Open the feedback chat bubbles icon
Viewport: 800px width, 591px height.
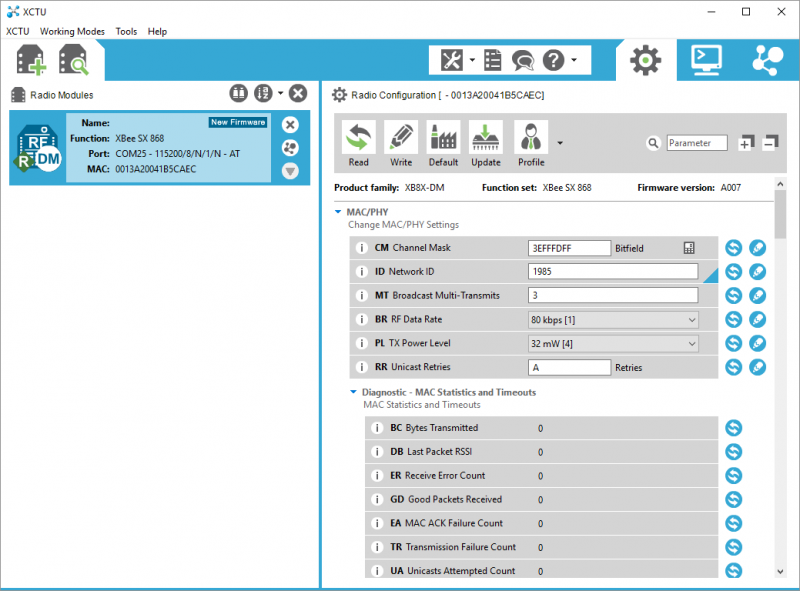tap(523, 60)
